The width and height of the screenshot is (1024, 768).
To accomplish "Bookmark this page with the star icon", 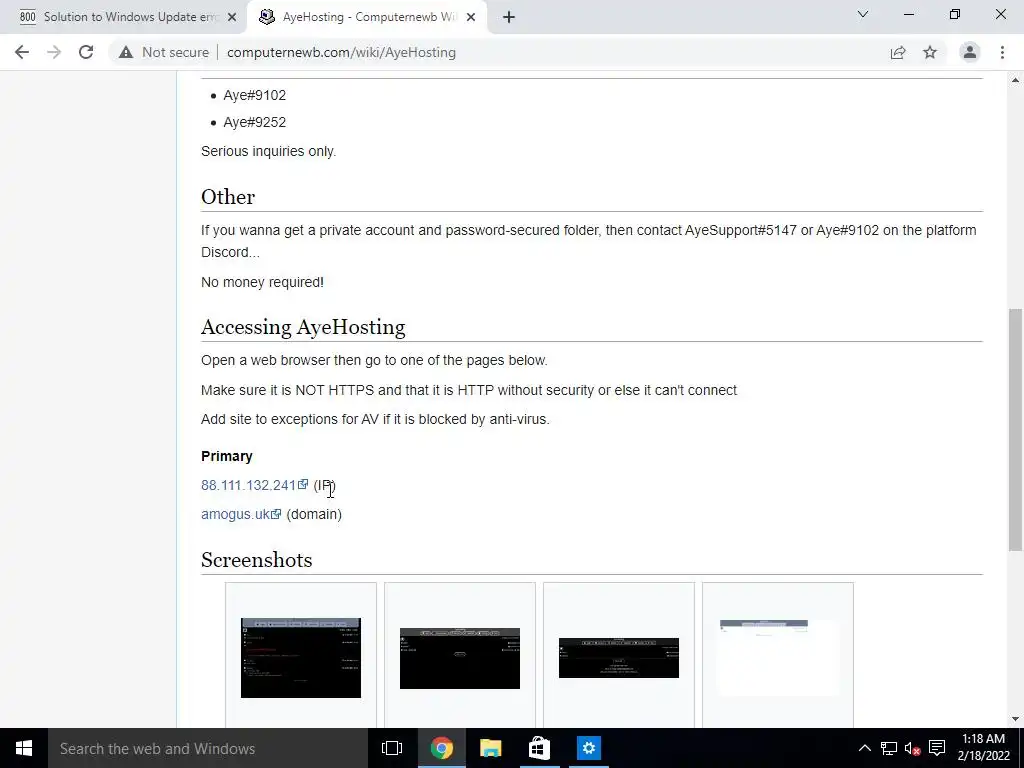I will coord(930,52).
